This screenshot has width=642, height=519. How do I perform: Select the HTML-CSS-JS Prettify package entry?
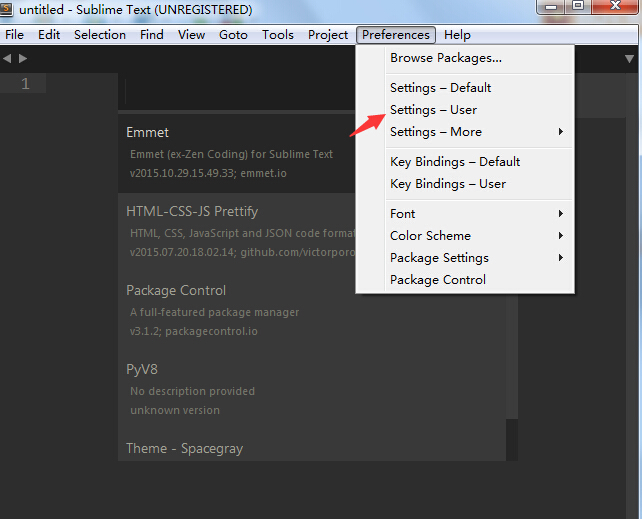coord(237,232)
